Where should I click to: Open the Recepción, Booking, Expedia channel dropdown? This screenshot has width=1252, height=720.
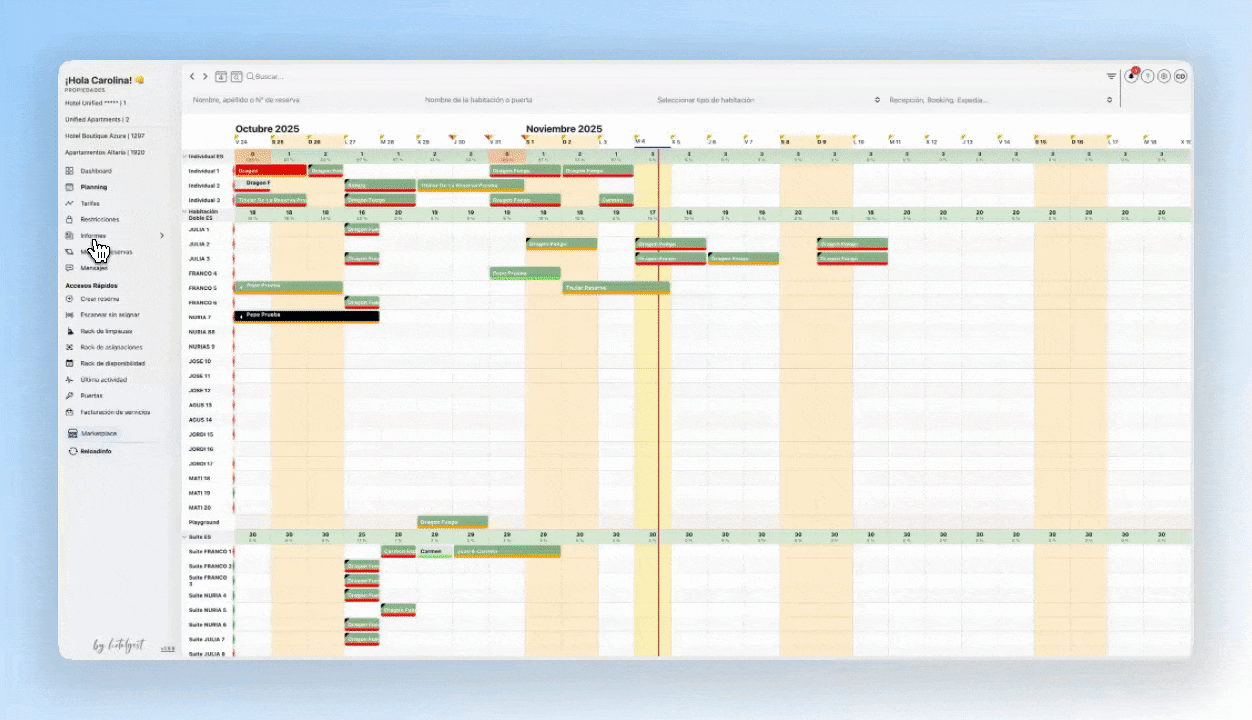[1001, 100]
